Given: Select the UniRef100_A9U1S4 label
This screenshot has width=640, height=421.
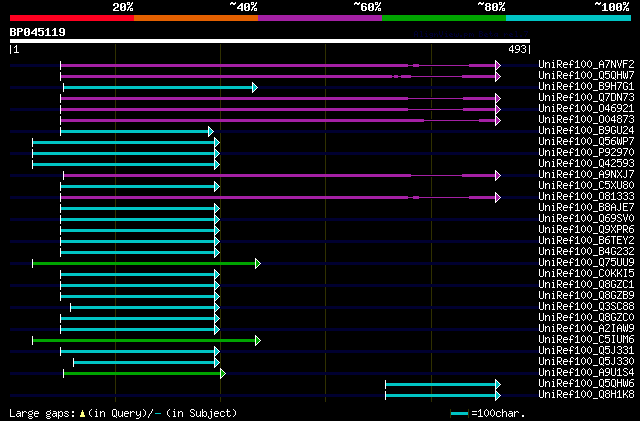Looking at the screenshot, I should 586,373.
